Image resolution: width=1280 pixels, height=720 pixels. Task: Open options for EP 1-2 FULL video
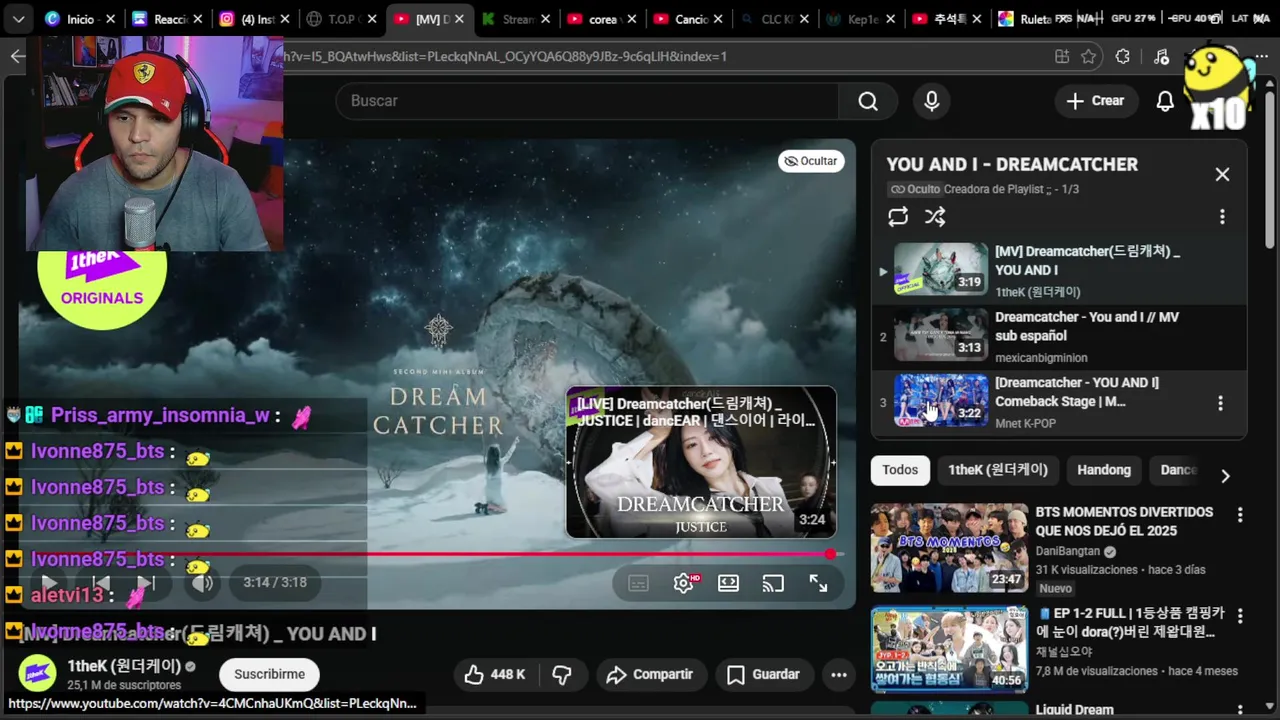point(1240,616)
